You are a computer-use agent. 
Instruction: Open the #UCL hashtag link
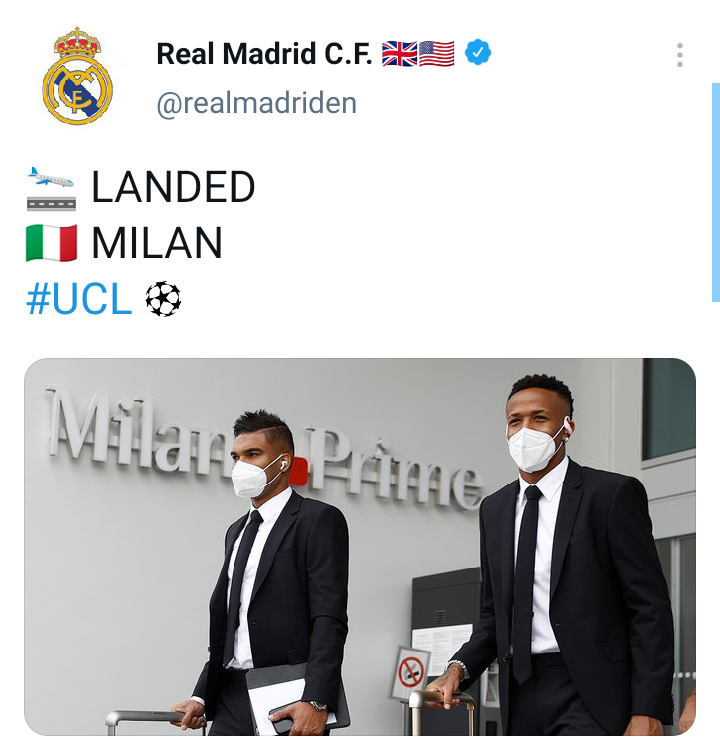tap(79, 299)
